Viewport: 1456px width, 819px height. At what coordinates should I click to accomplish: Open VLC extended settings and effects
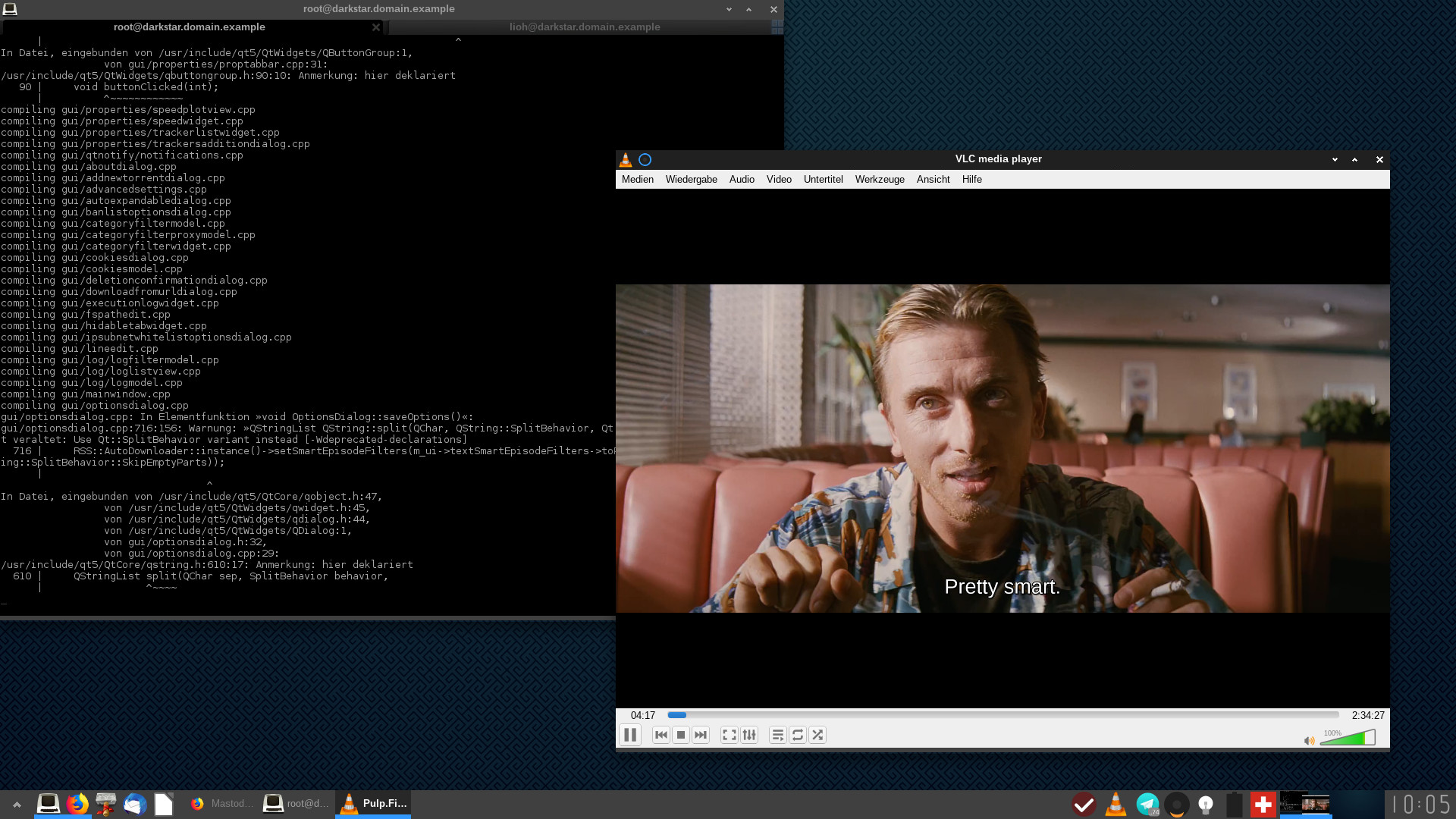pos(749,735)
